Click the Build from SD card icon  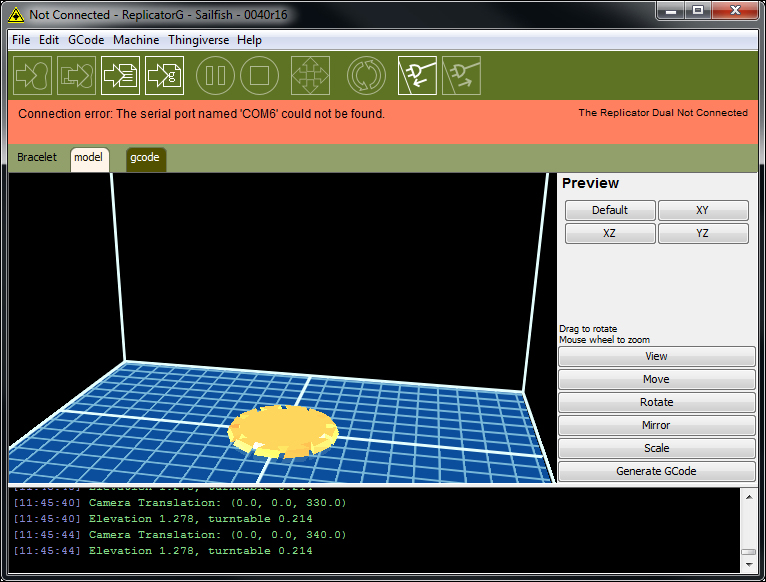(x=76, y=76)
